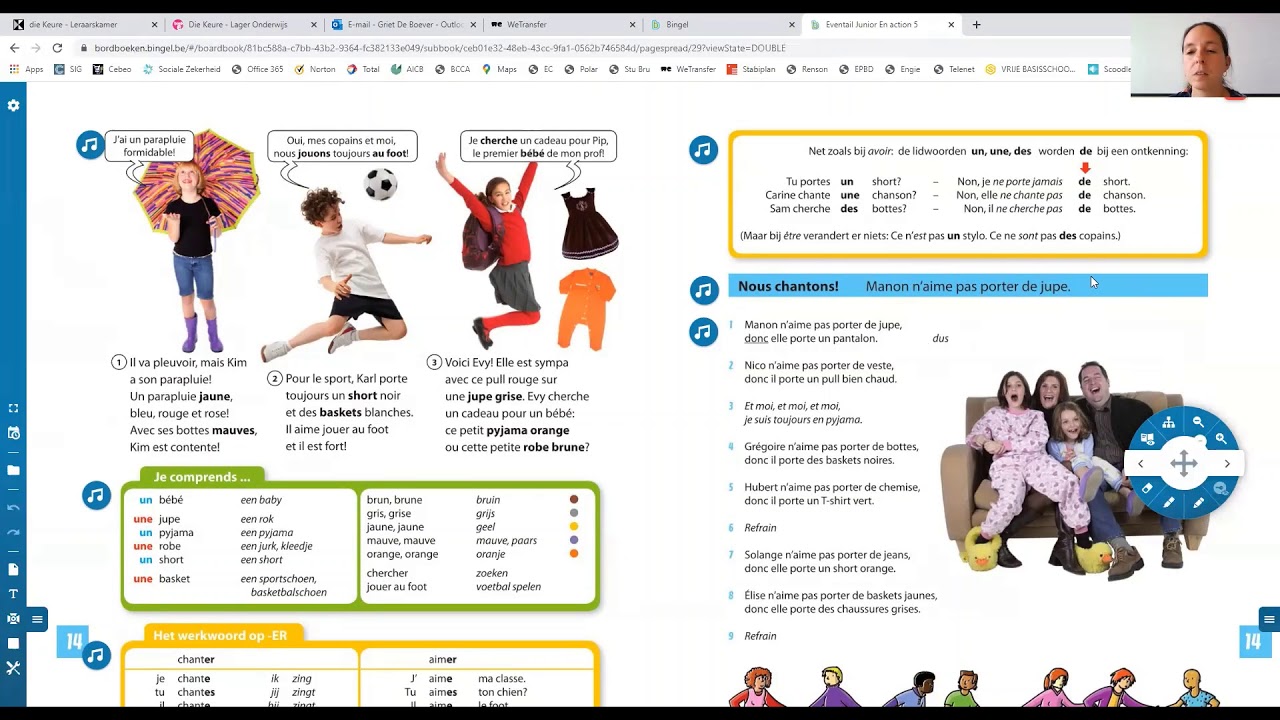1280x720 pixels.
Task: Play audio beside 'Nous chantons!' heading
Action: 704,290
